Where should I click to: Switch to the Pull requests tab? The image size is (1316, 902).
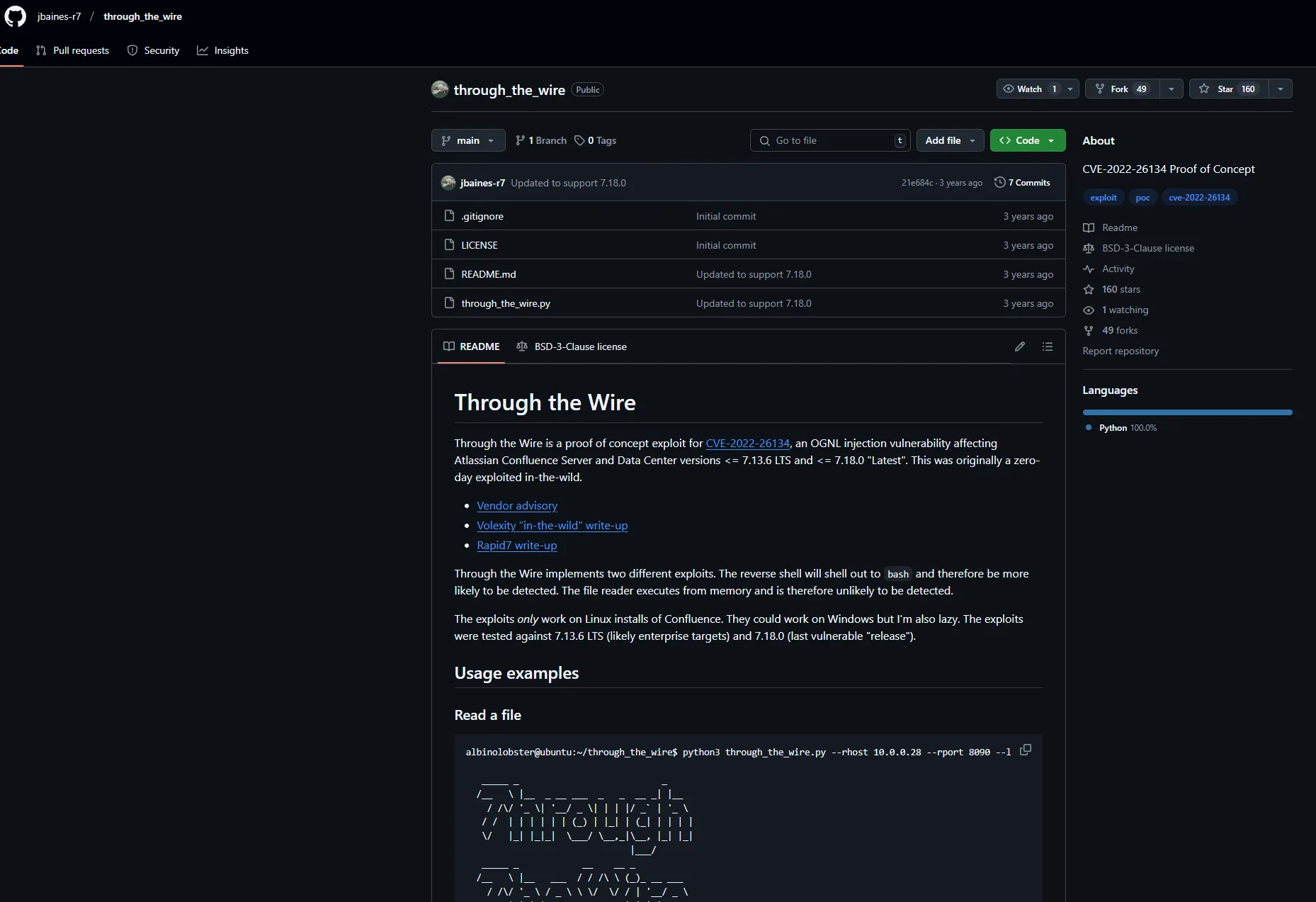click(x=72, y=50)
